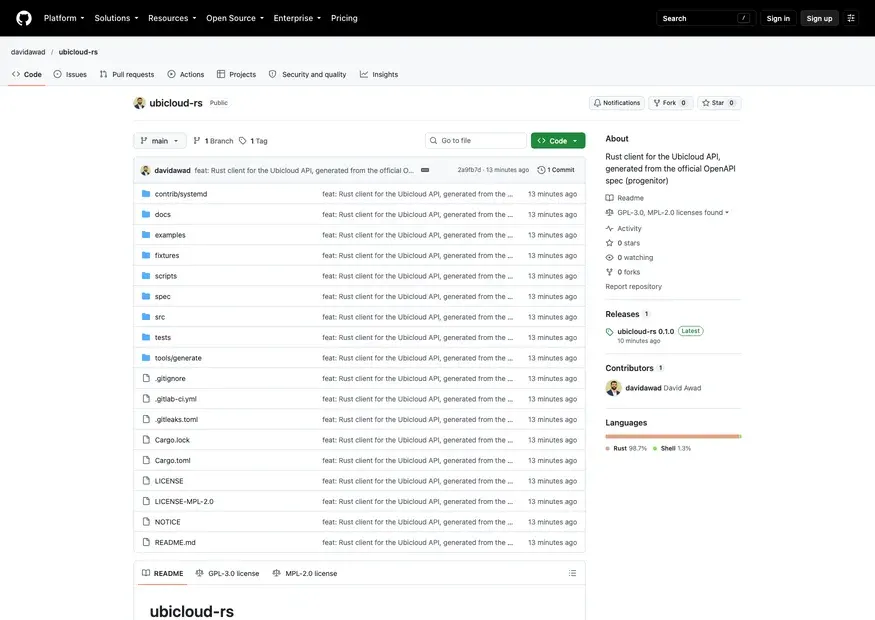This screenshot has width=875, height=620.
Task: Open the Report repository link
Action: [x=633, y=286]
